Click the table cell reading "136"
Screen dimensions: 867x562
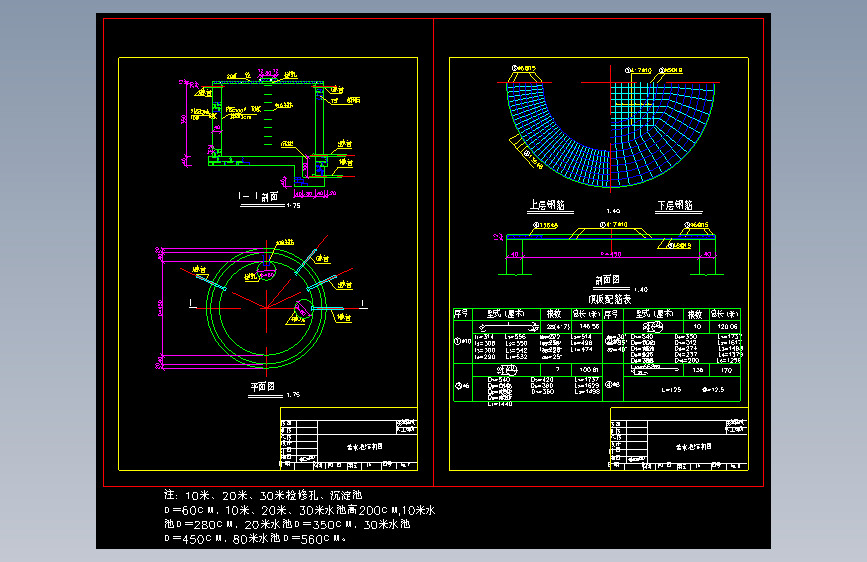click(x=698, y=370)
